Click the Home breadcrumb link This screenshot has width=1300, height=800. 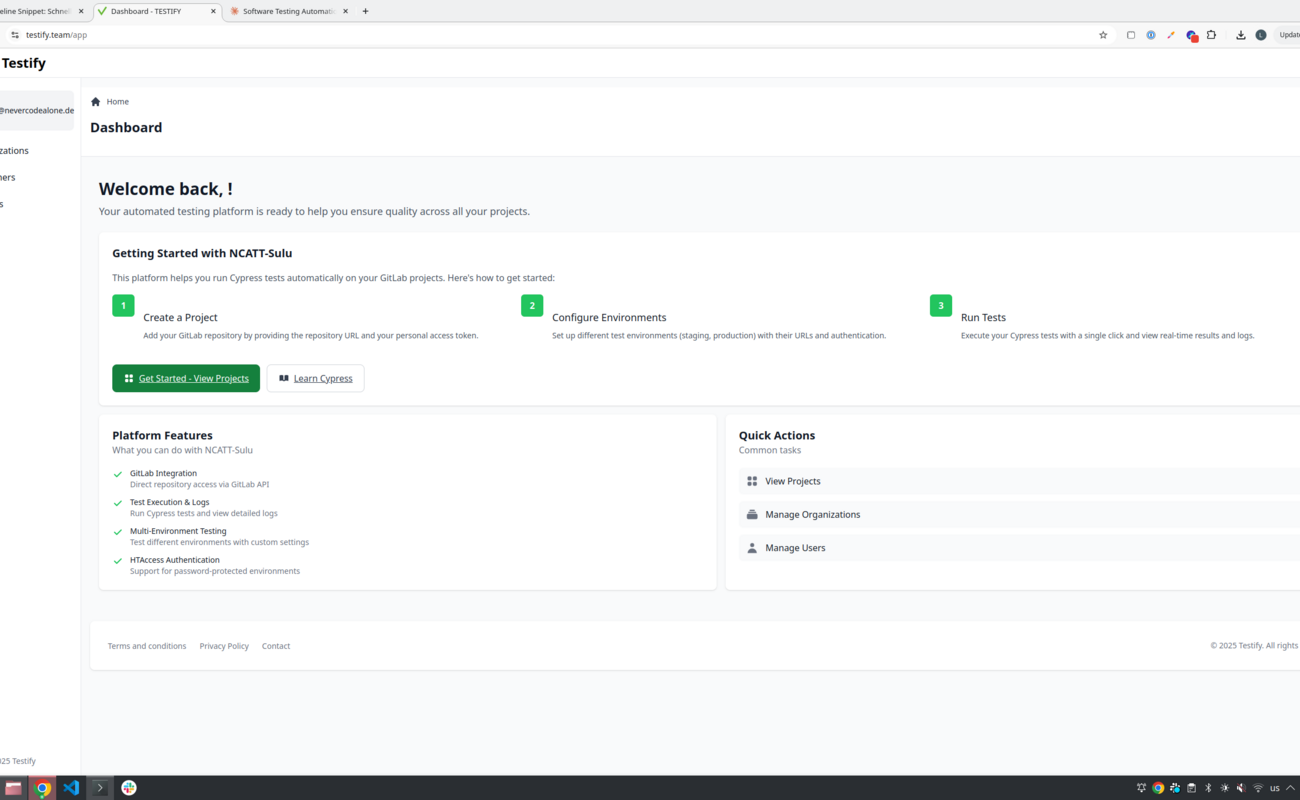pyautogui.click(x=118, y=102)
